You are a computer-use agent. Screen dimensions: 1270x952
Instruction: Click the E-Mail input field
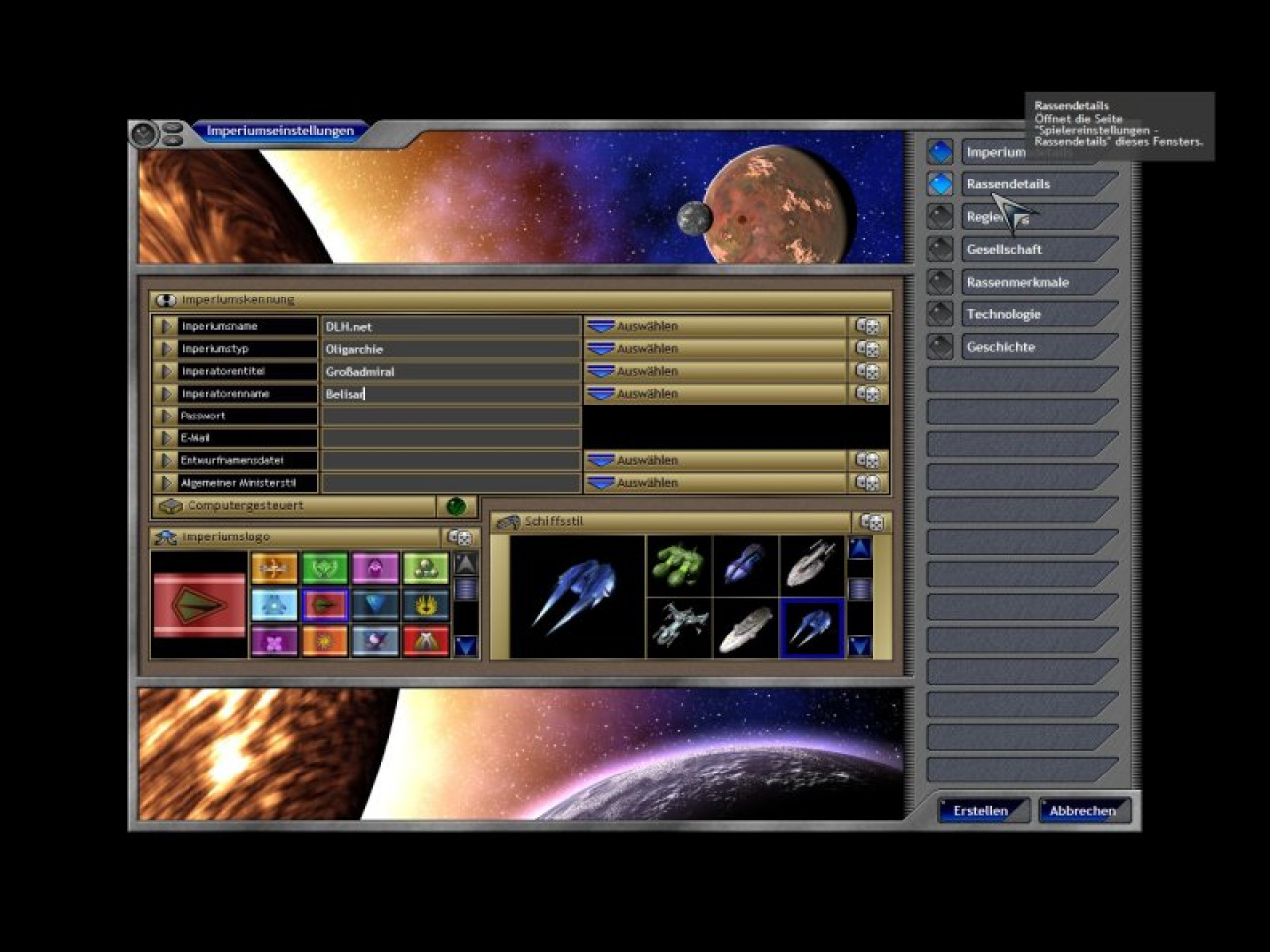(451, 438)
